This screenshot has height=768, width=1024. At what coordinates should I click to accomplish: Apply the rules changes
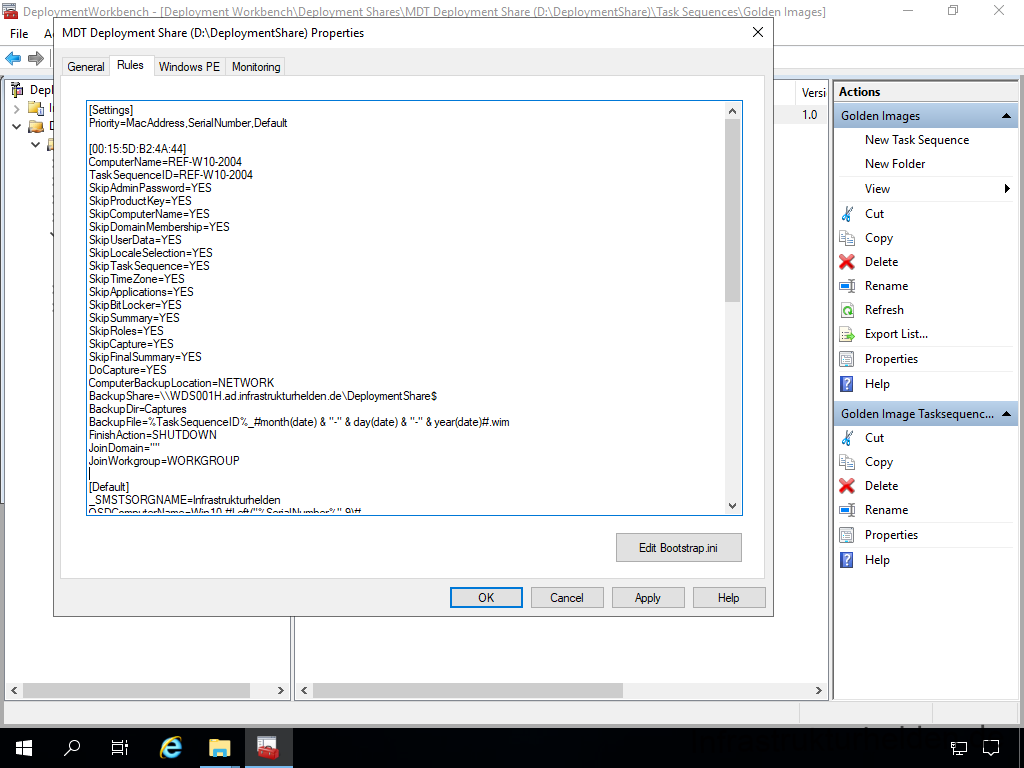[x=648, y=598]
